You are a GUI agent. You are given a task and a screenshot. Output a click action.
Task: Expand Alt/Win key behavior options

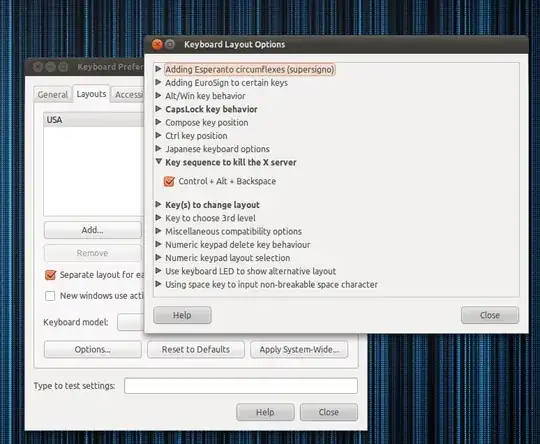(158, 95)
